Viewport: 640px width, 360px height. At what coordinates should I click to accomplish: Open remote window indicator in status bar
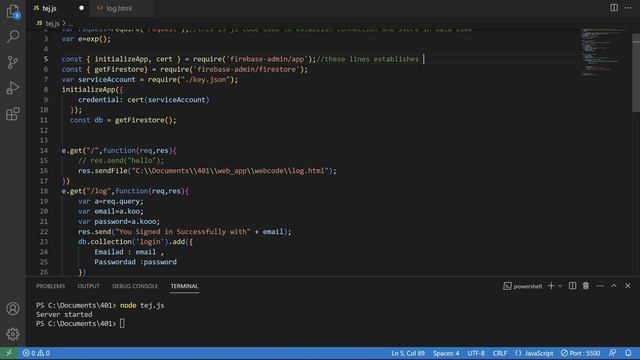pos(9,353)
